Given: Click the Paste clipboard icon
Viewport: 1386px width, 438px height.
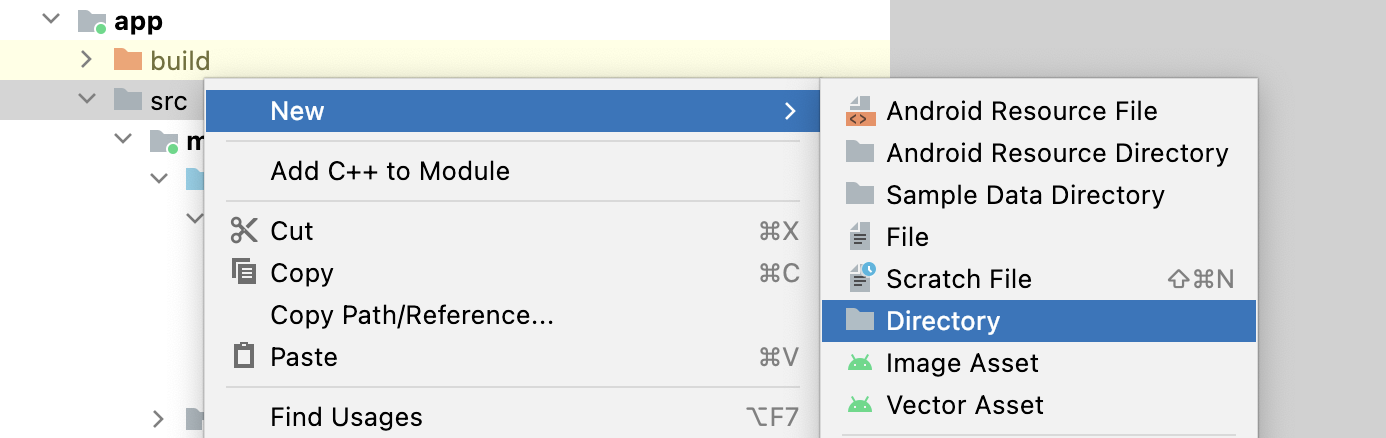Looking at the screenshot, I should tap(244, 356).
